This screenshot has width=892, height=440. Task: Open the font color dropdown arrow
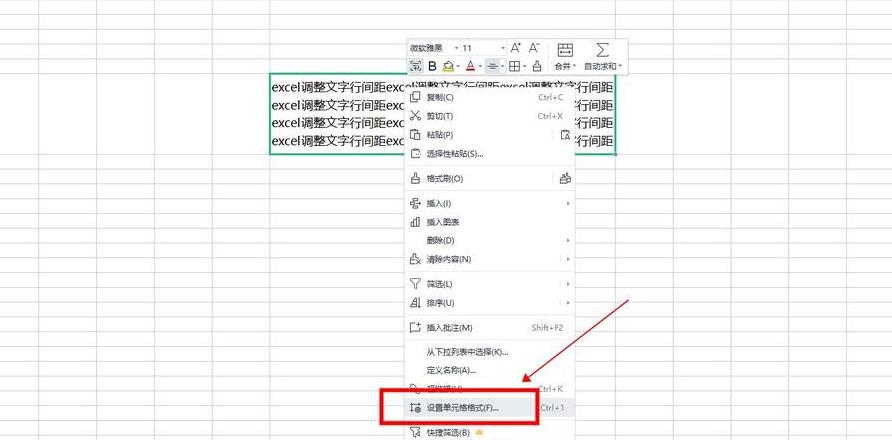pos(480,67)
